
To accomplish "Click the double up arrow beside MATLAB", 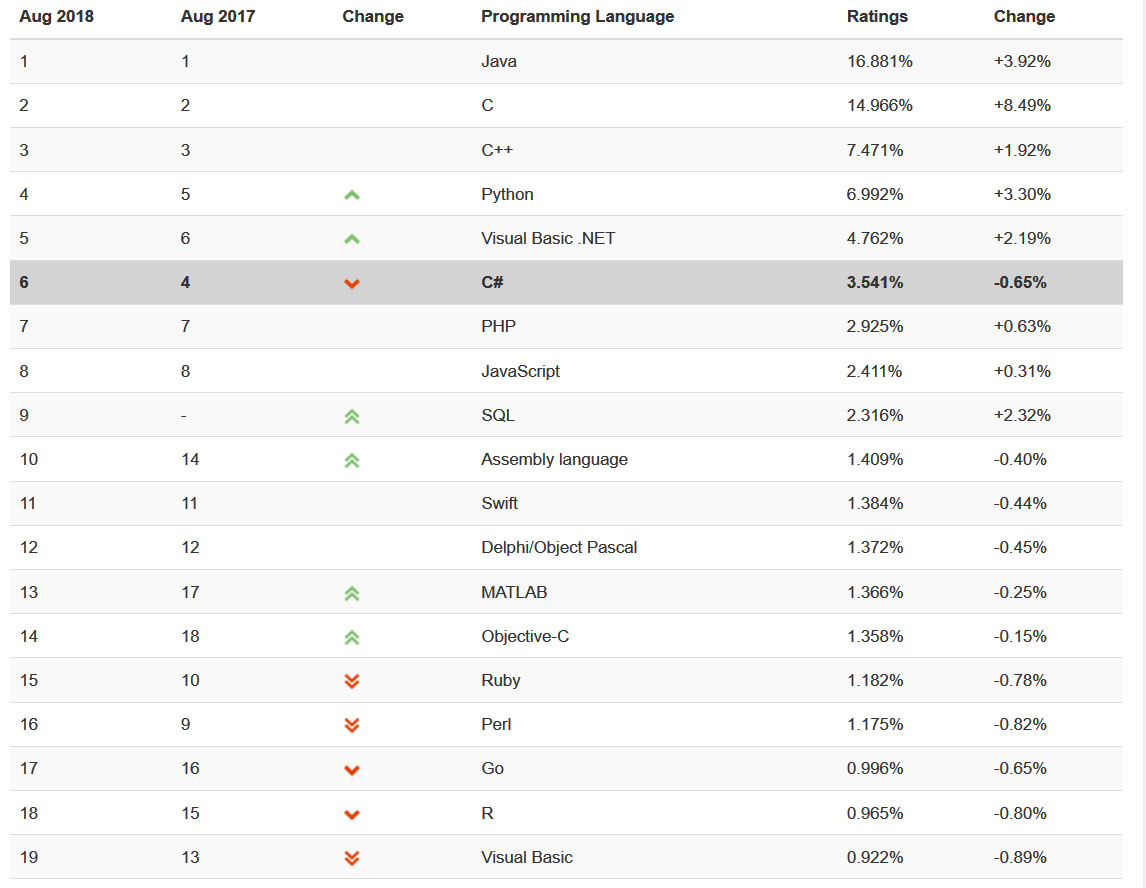I will [351, 593].
